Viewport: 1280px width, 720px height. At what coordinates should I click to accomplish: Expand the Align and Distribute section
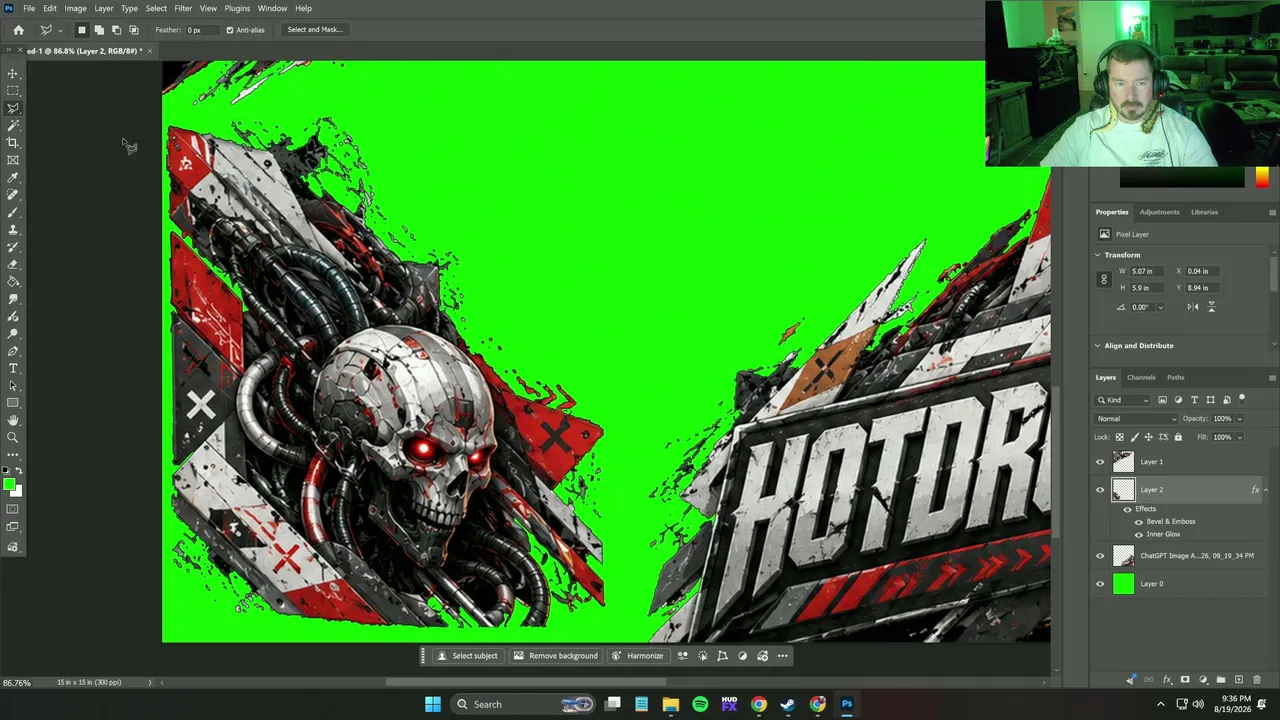coord(1097,346)
